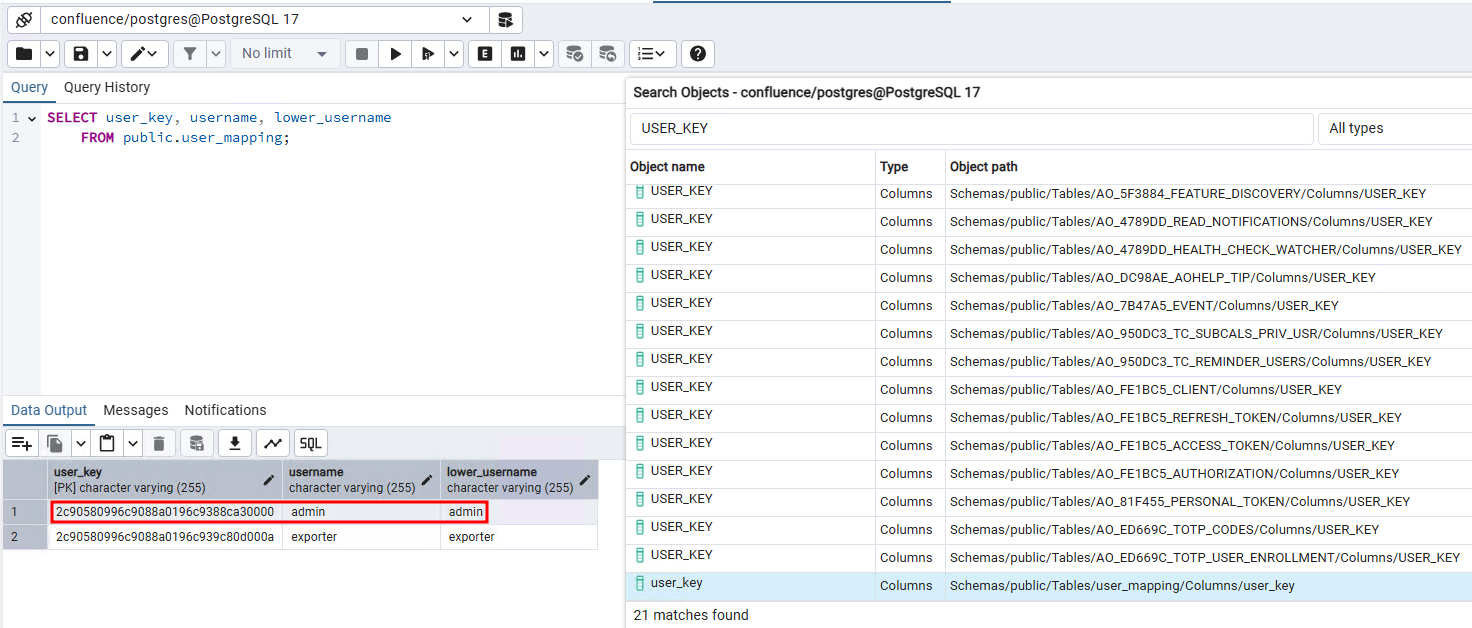Click the Rollback transaction icon

coord(608,54)
